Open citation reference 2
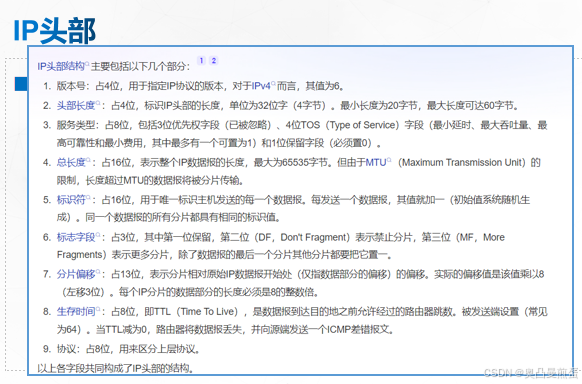This screenshot has width=582, height=384. tap(214, 60)
